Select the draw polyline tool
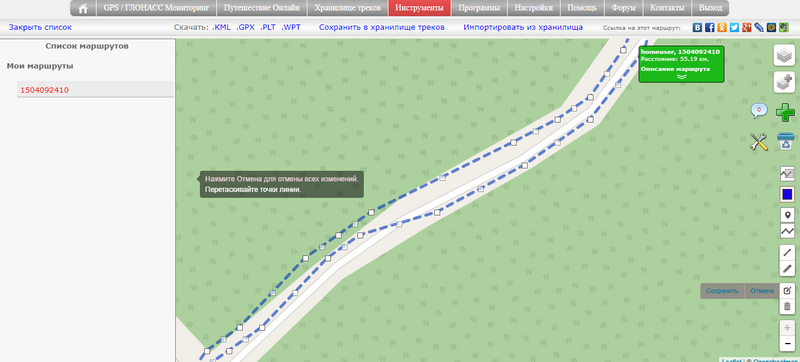The image size is (800, 362). tap(787, 230)
